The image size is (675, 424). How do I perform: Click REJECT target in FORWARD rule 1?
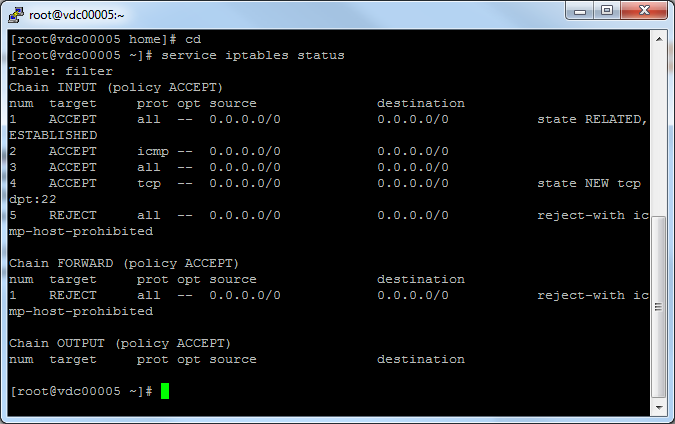pos(73,295)
